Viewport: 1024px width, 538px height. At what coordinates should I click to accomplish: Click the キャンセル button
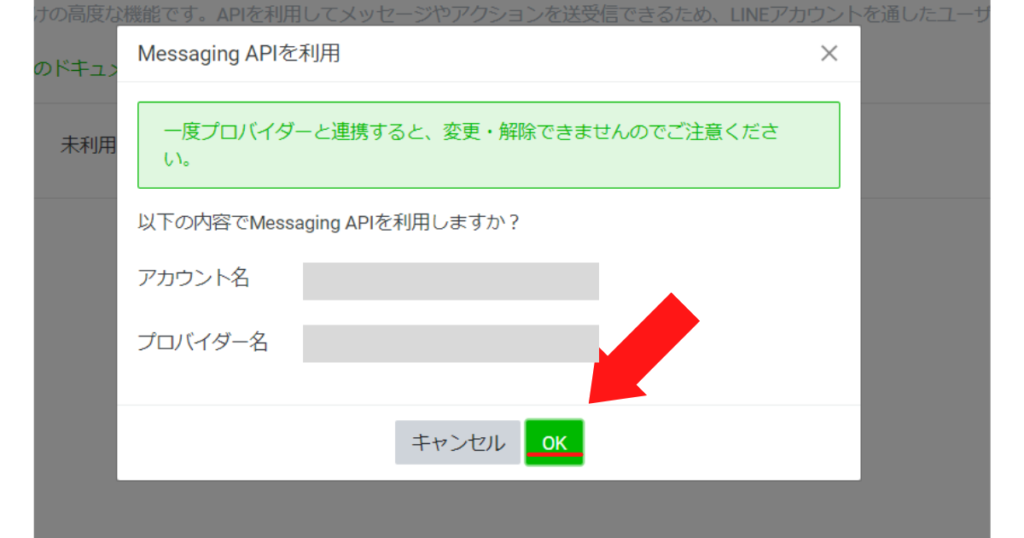click(x=458, y=443)
